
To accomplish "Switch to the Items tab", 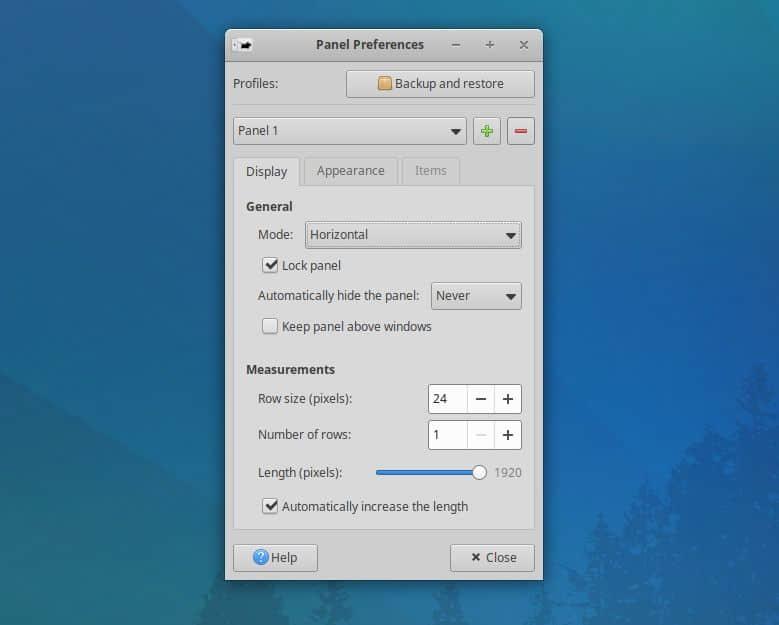I will (431, 171).
